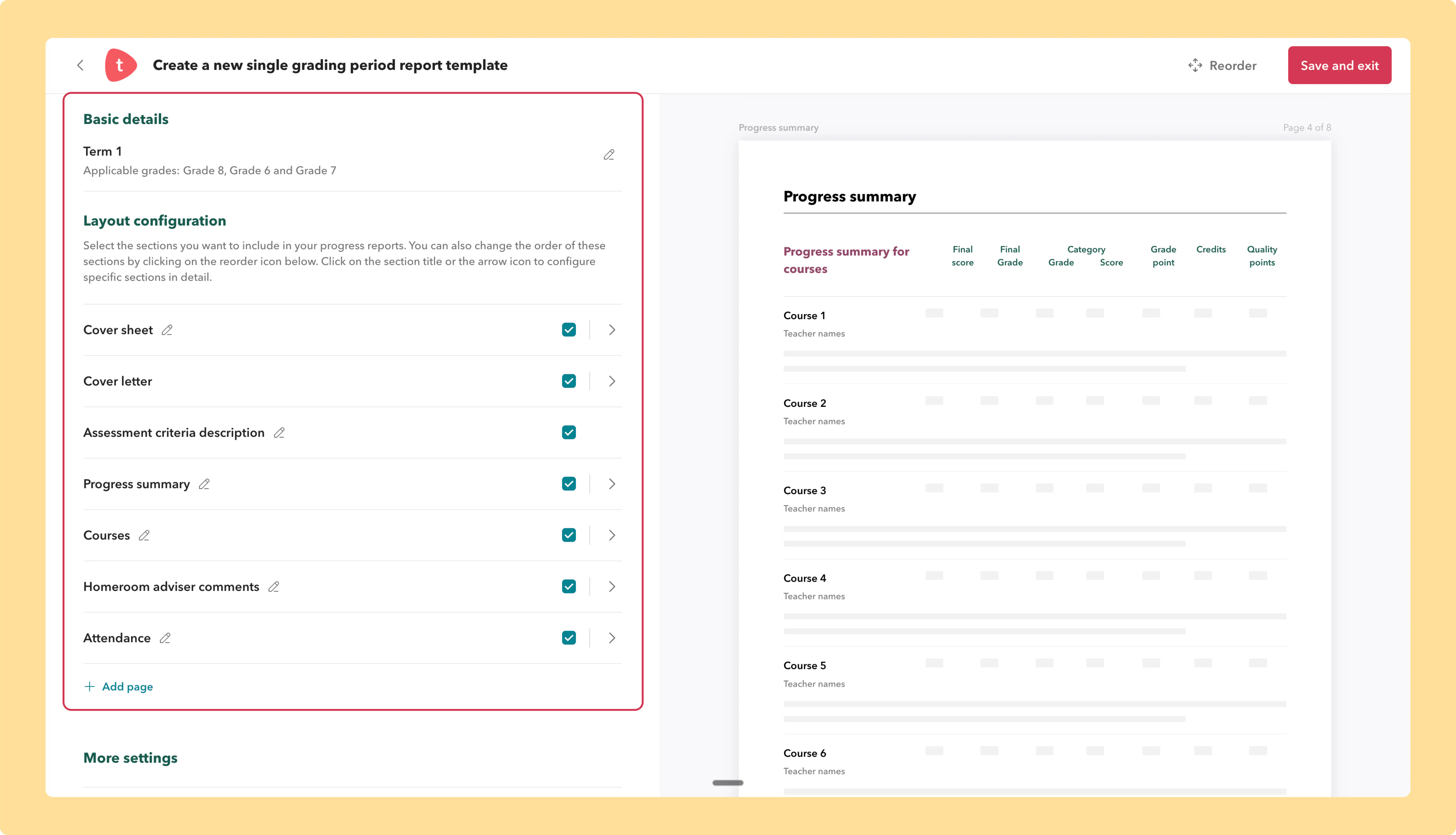
Task: Edit Term 1 basic details pencil icon
Action: [x=609, y=155]
